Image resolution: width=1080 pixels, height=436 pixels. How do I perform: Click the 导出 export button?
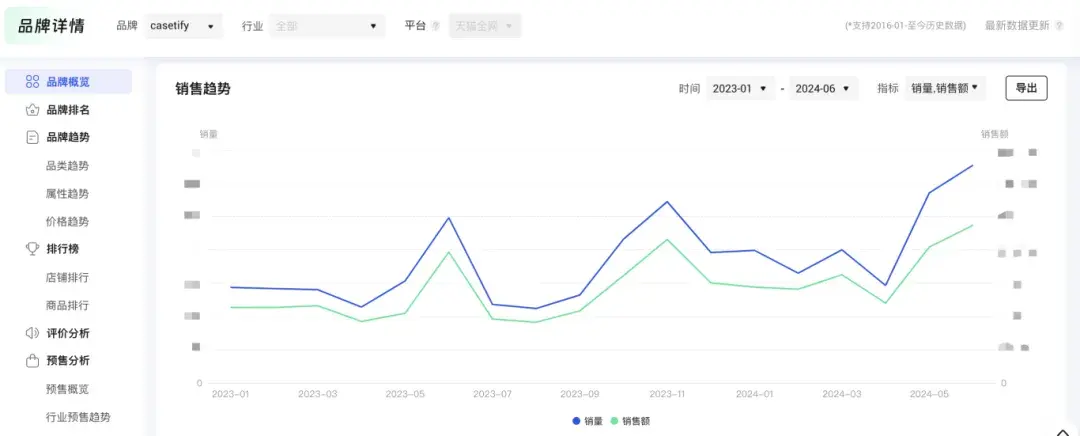click(1026, 89)
